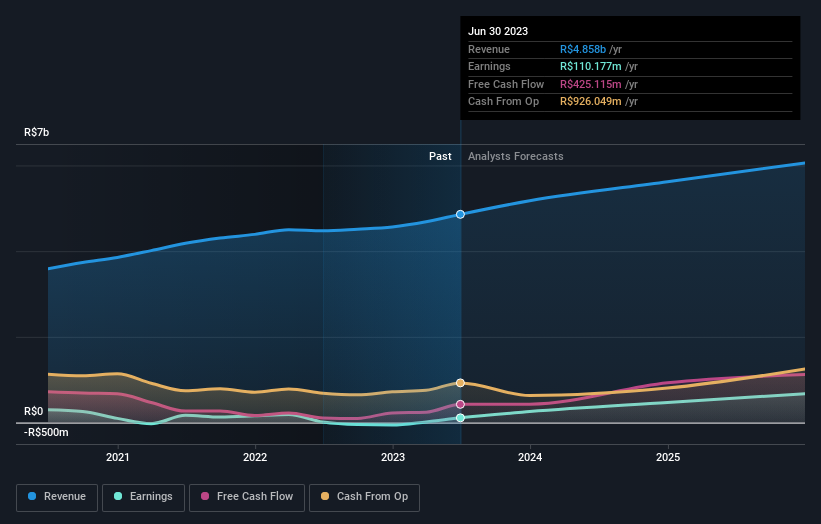The image size is (821, 524).
Task: Click the -R$500m y-axis label
Action: pos(46,432)
